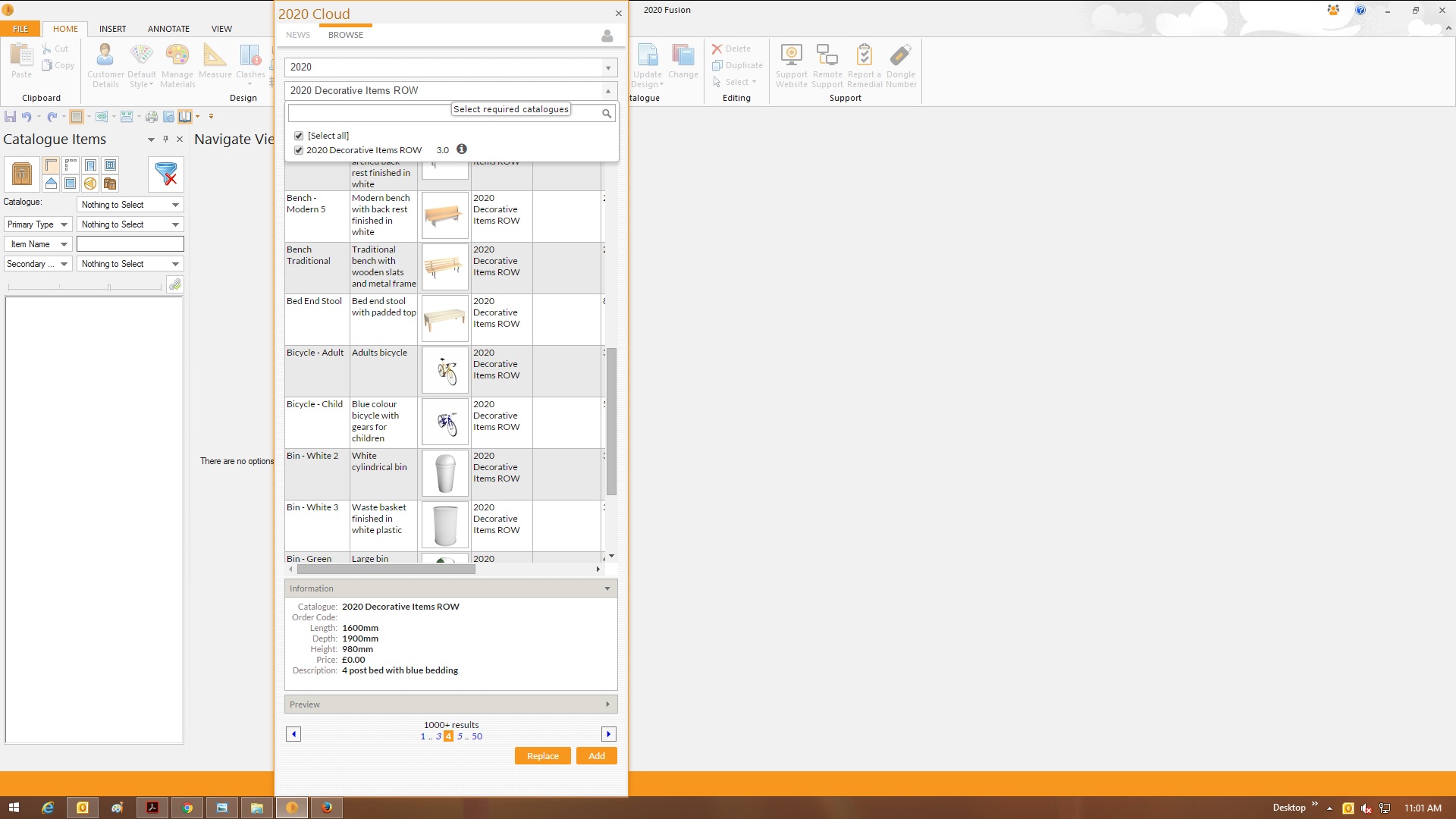The image size is (1456, 819).
Task: Switch to the VIEW ribbon tab
Action: (x=221, y=29)
